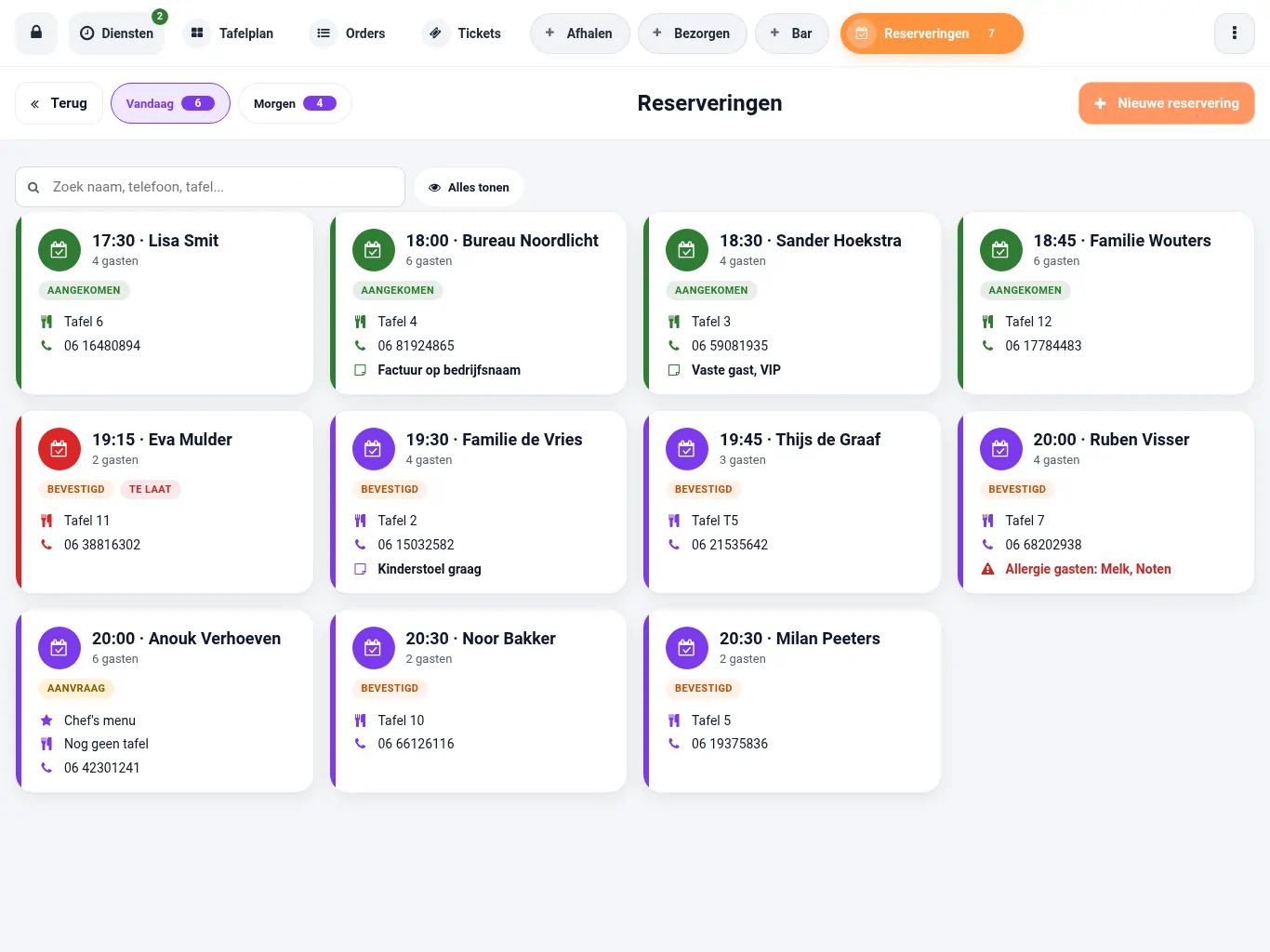Open the Tafelplan view

(232, 33)
